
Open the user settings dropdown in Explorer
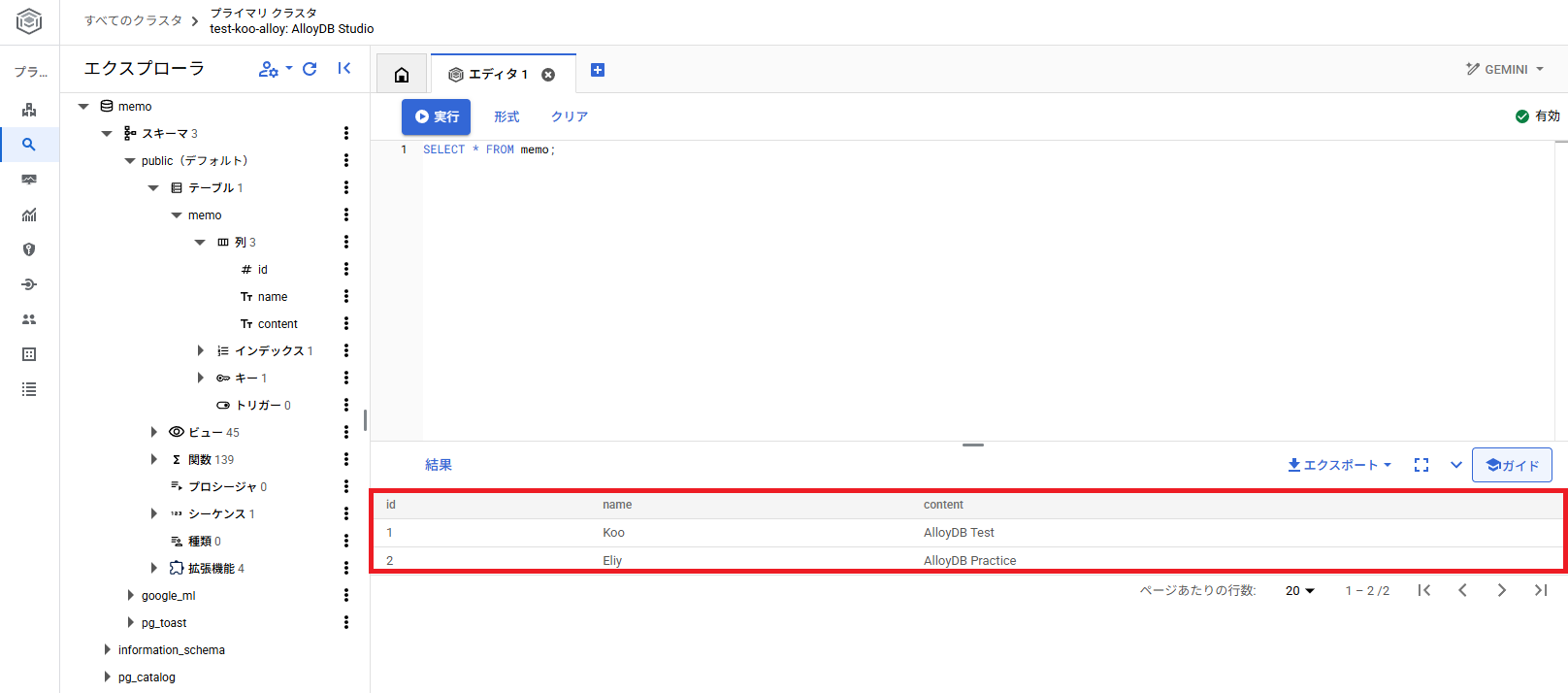pos(276,69)
